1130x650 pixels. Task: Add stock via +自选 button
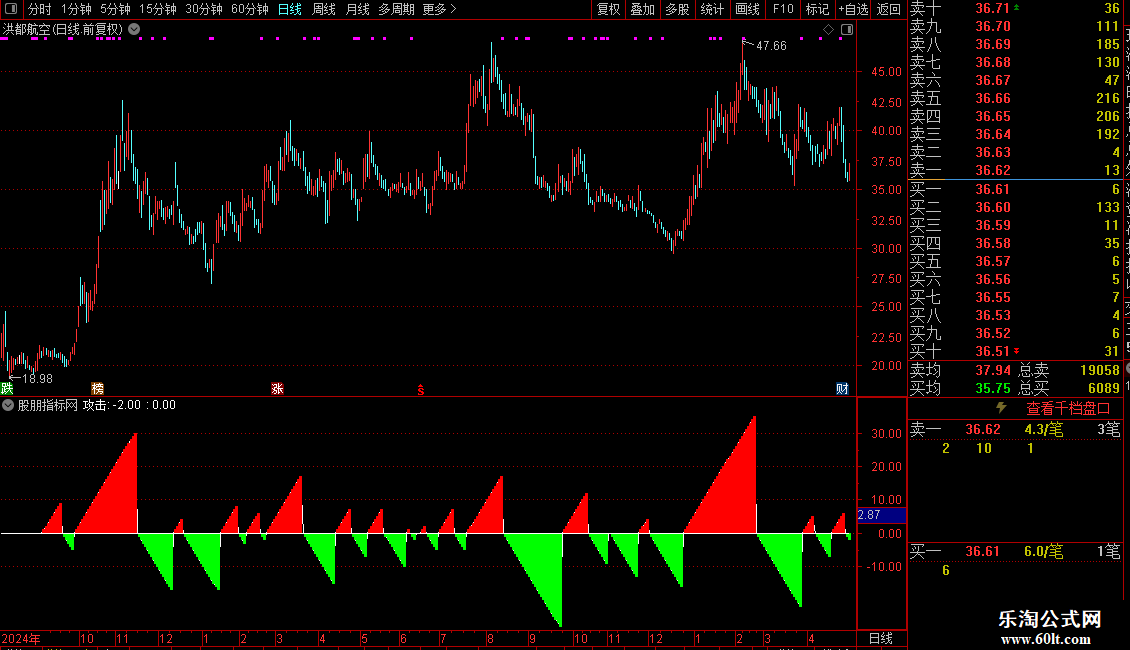click(x=854, y=9)
